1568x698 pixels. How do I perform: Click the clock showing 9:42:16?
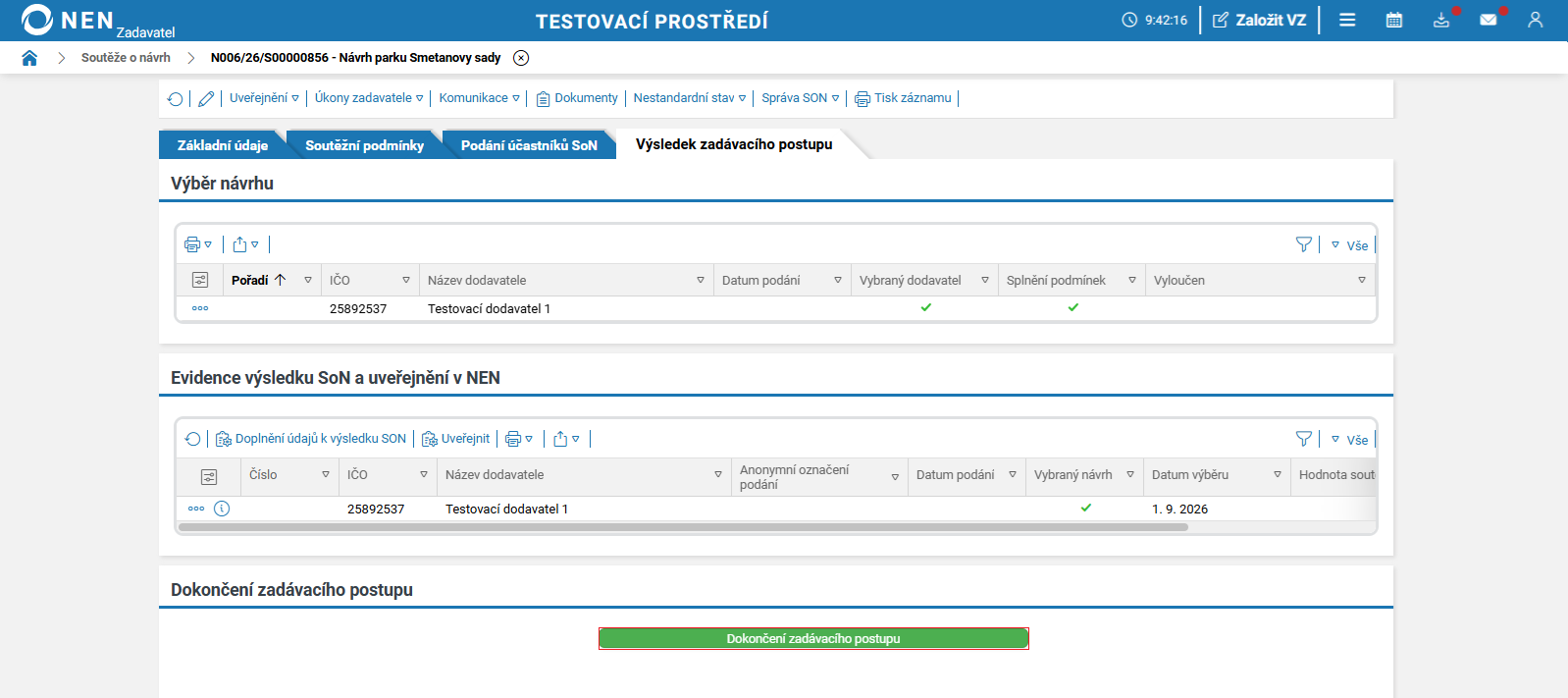pos(1155,20)
